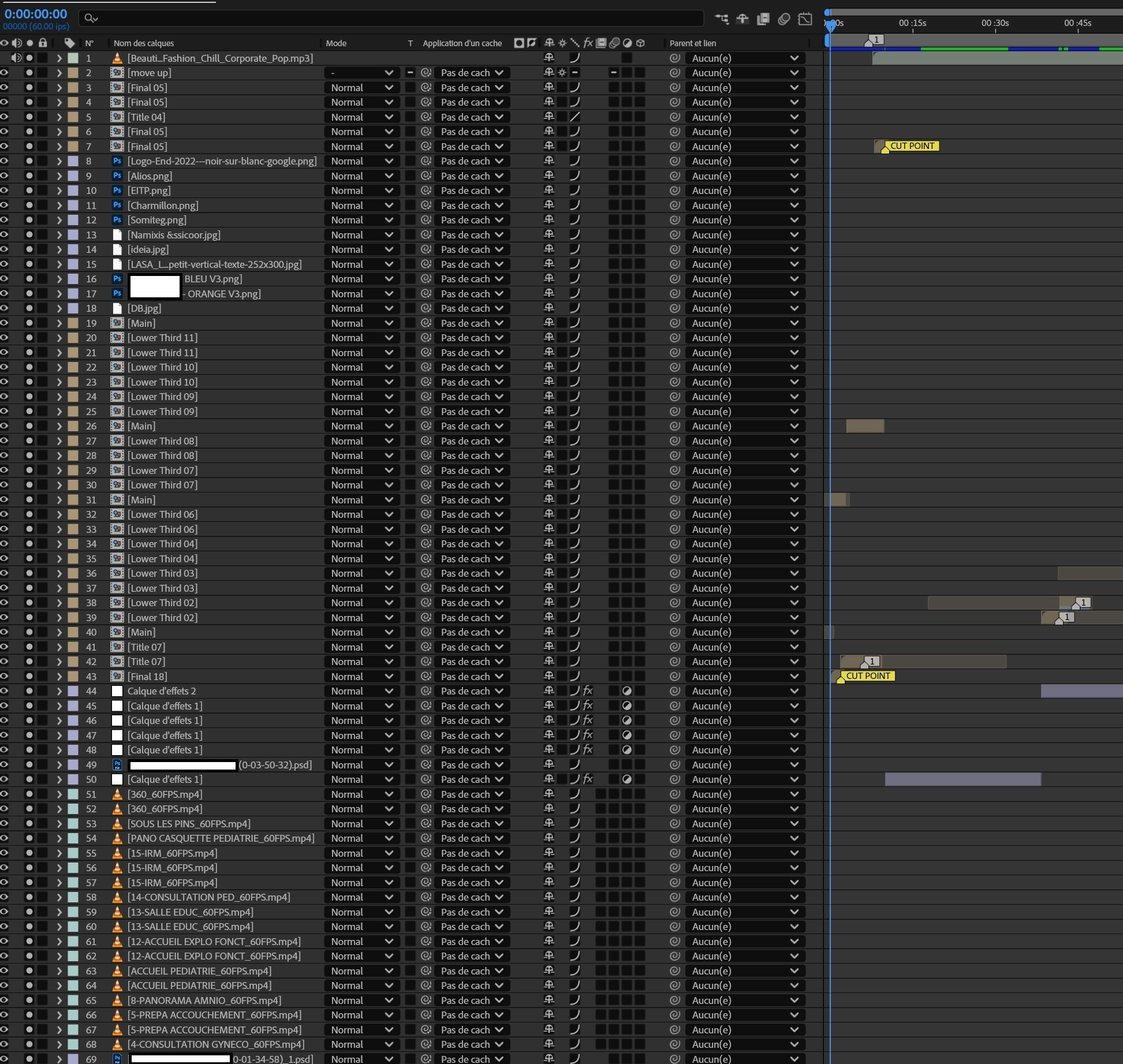
Task: Expand the move up layer properties
Action: point(59,73)
